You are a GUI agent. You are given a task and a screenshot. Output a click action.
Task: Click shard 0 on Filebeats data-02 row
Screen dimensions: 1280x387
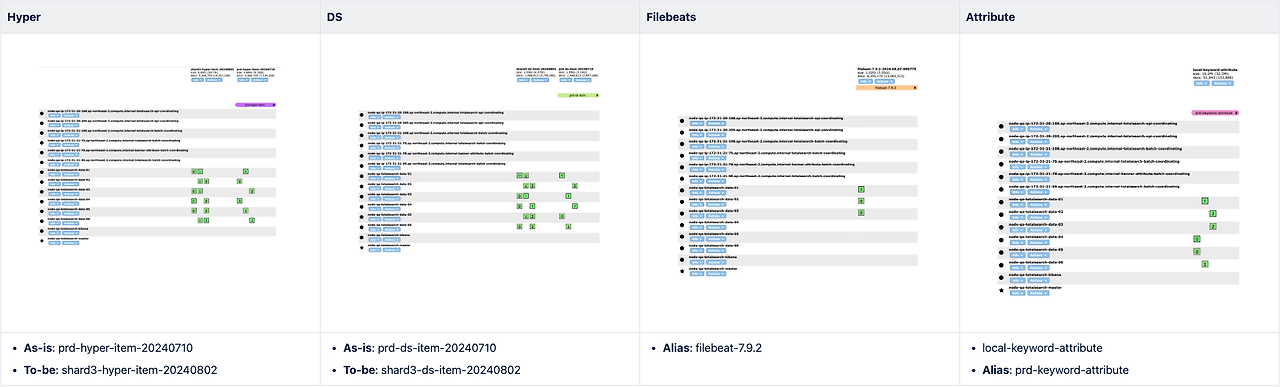[861, 201]
